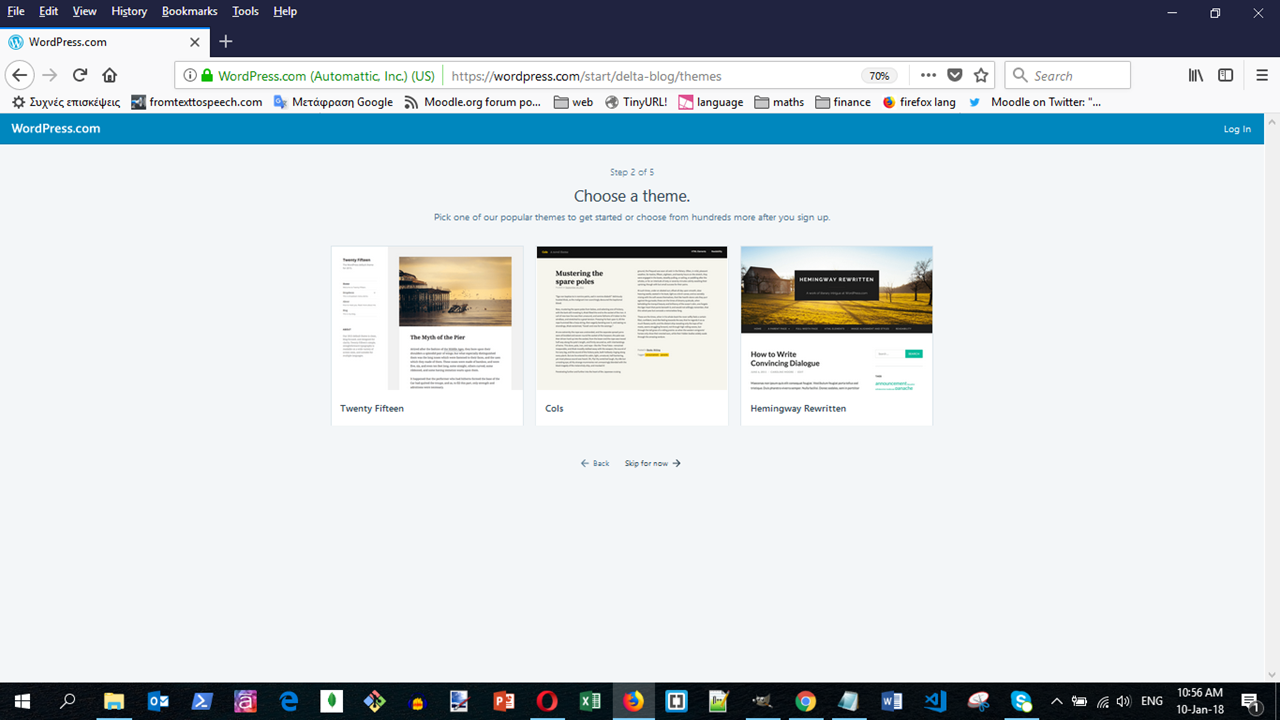Open PowerPoint from the taskbar

(504, 701)
